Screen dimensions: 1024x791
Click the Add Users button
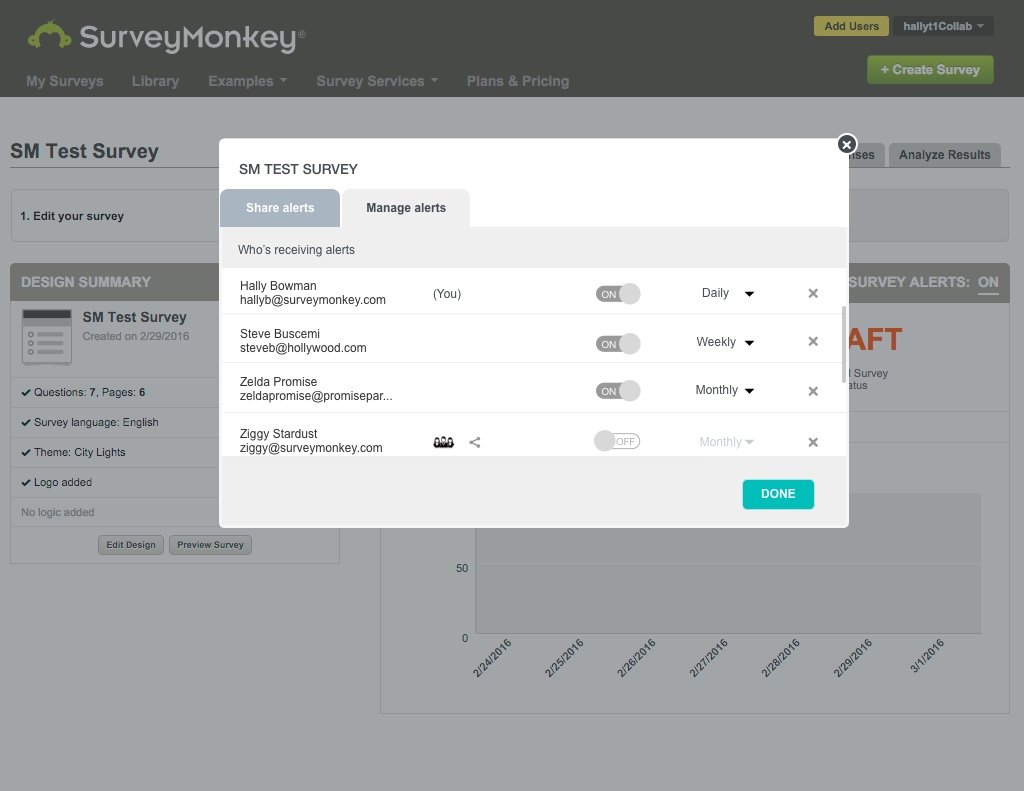pyautogui.click(x=851, y=26)
